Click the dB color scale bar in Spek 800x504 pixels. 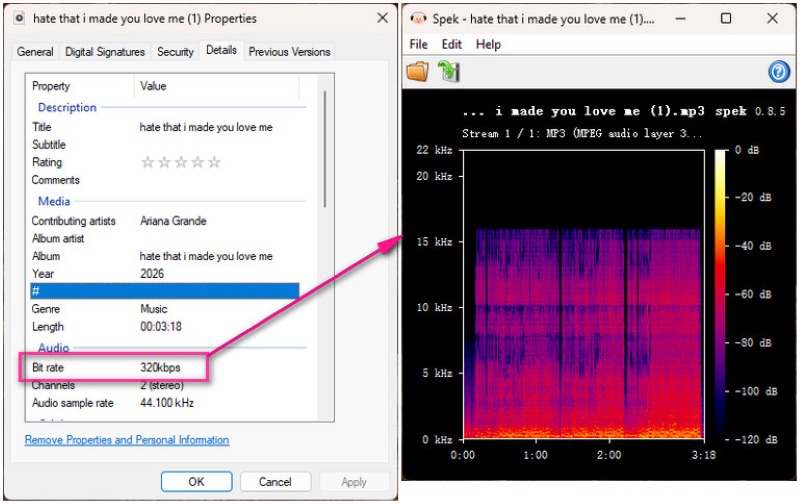click(x=720, y=294)
